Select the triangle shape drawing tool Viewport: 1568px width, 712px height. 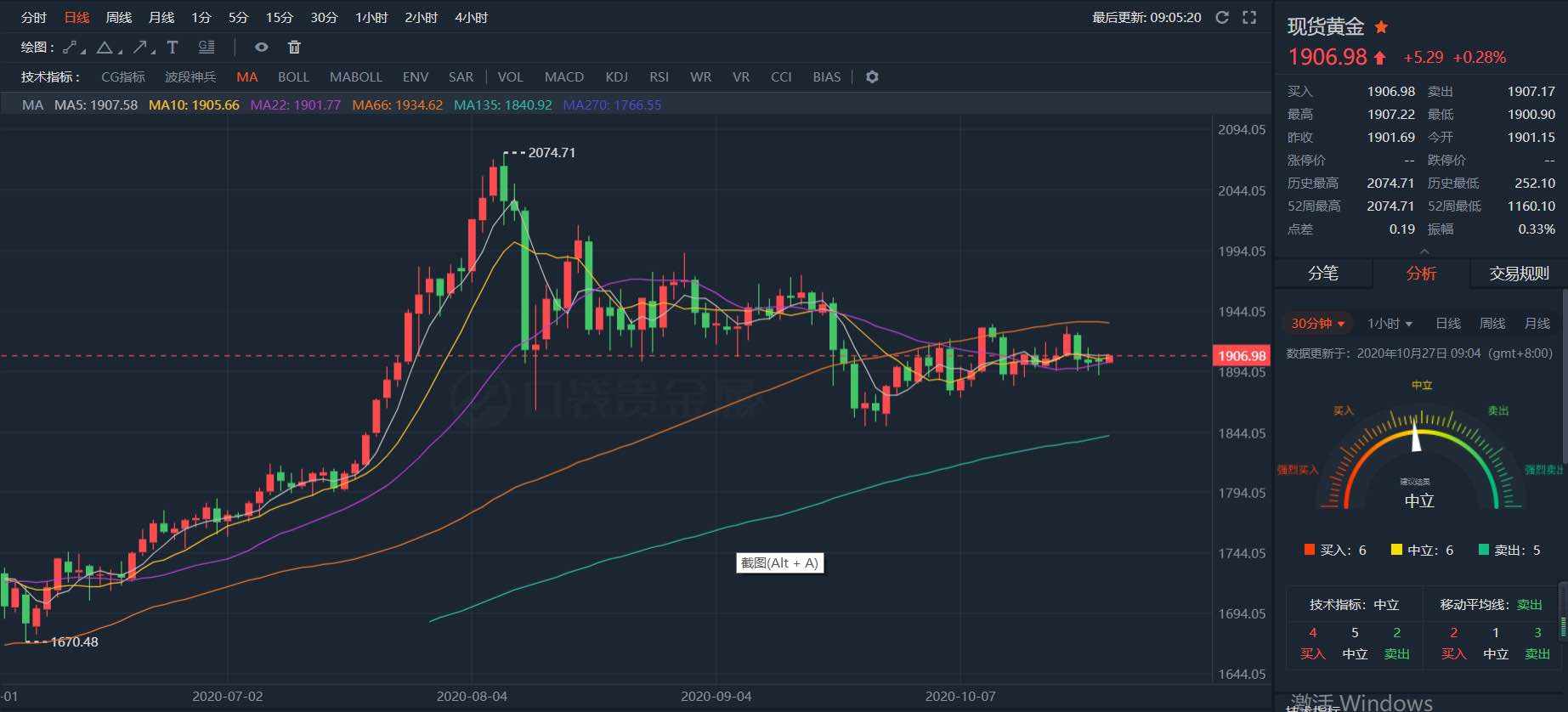coord(105,48)
